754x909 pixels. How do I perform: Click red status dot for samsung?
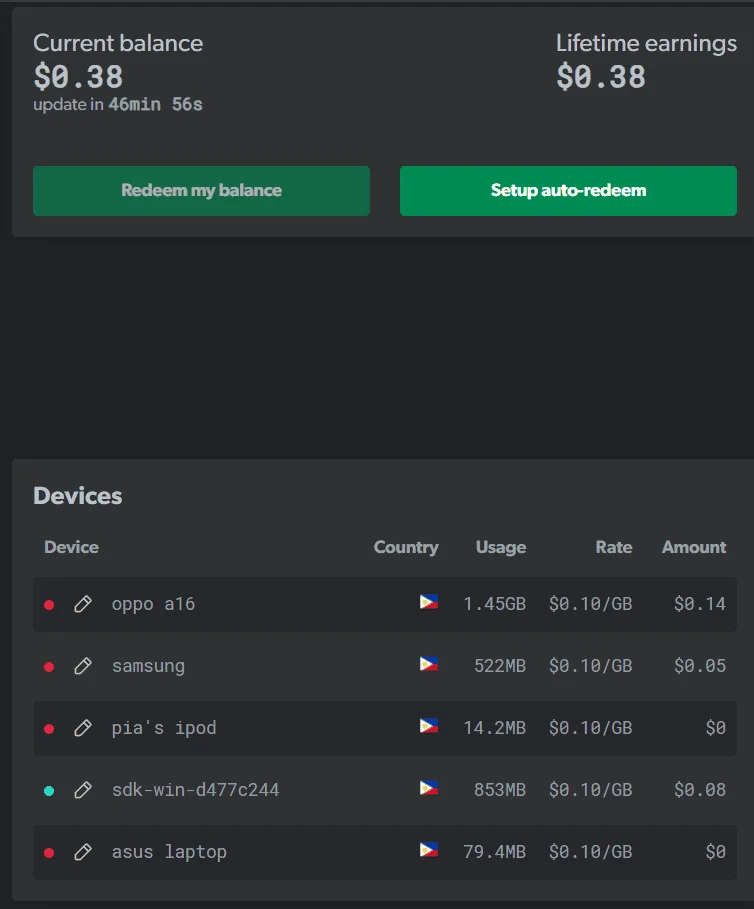click(49, 667)
